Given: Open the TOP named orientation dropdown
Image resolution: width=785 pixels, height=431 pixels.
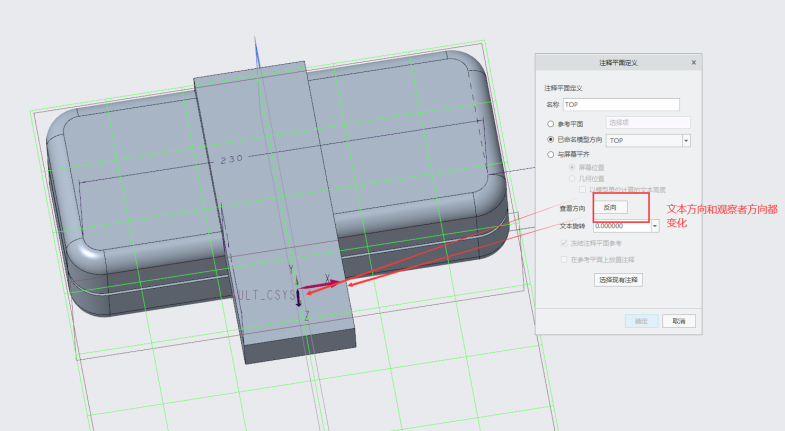Looking at the screenshot, I should 686,140.
